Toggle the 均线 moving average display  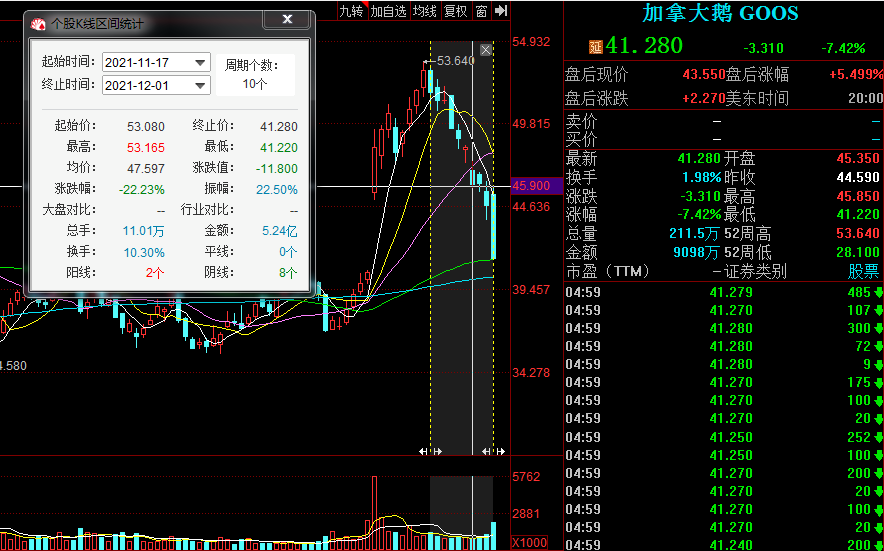click(x=425, y=11)
